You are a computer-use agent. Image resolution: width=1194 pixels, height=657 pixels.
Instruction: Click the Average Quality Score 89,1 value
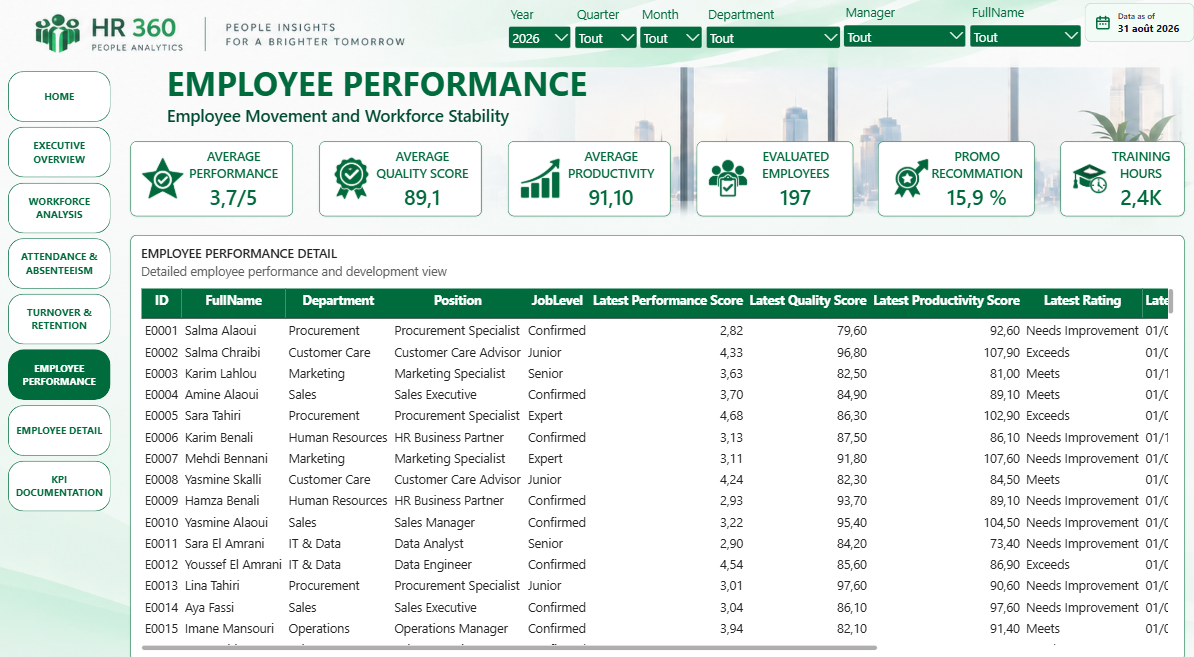tap(422, 198)
